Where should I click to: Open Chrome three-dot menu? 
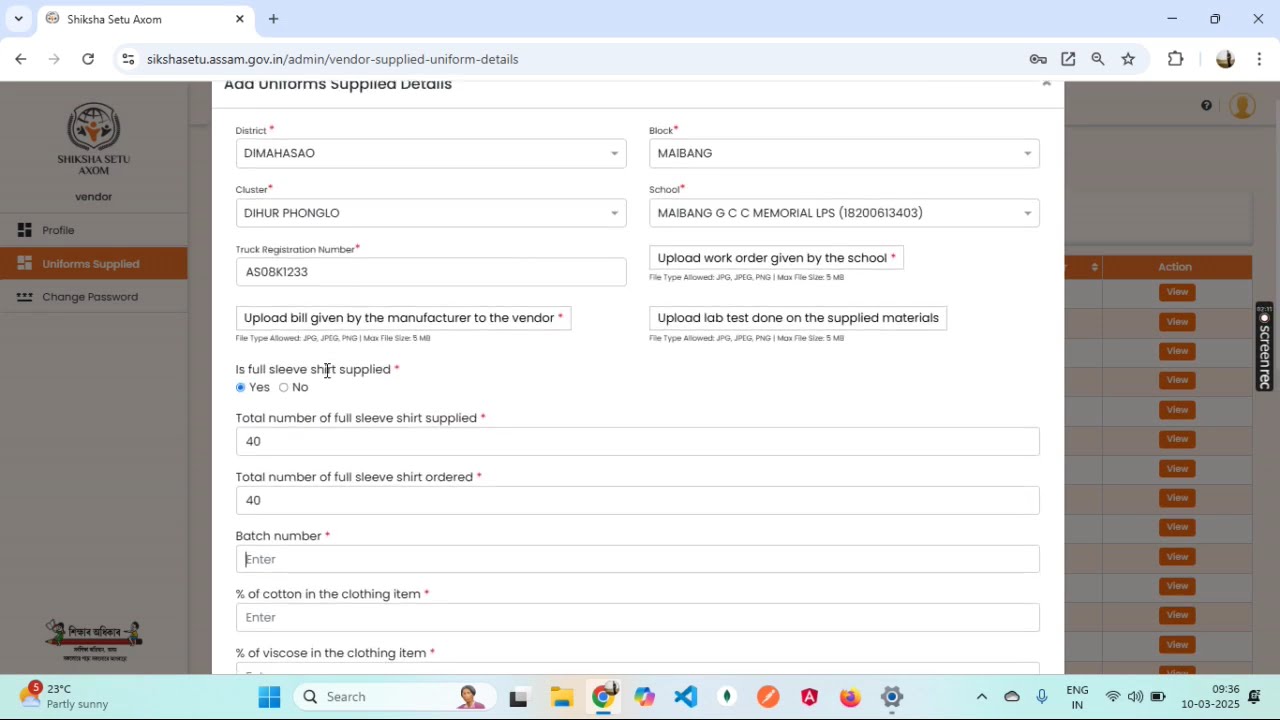tap(1259, 59)
